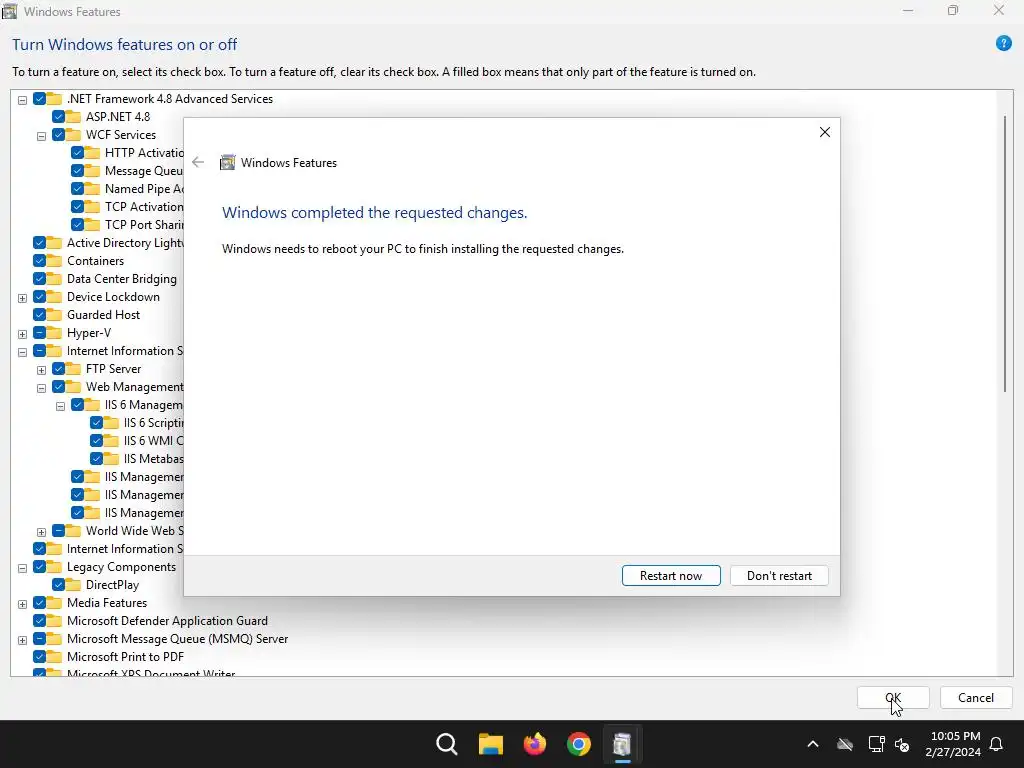
Task: Click the folder icon beside Guarded Host
Action: [55, 315]
